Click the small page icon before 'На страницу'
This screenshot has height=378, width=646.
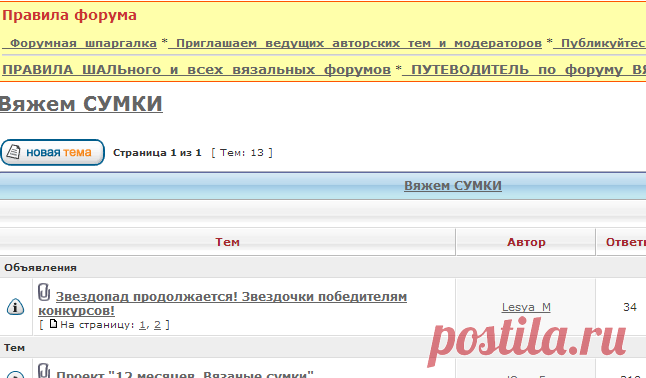(53, 324)
